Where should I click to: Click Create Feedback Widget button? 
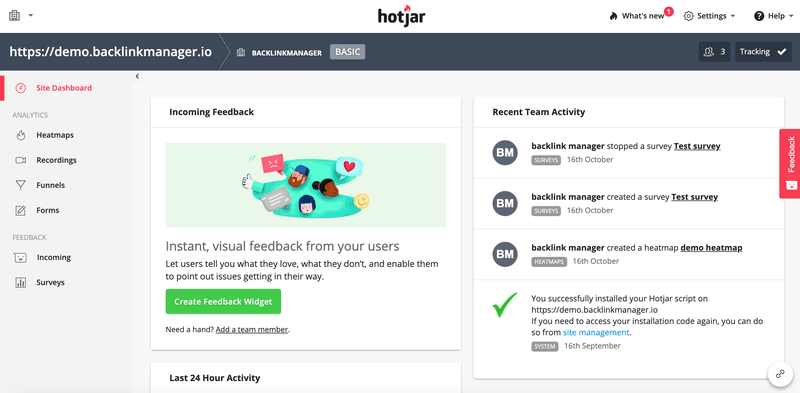click(223, 302)
